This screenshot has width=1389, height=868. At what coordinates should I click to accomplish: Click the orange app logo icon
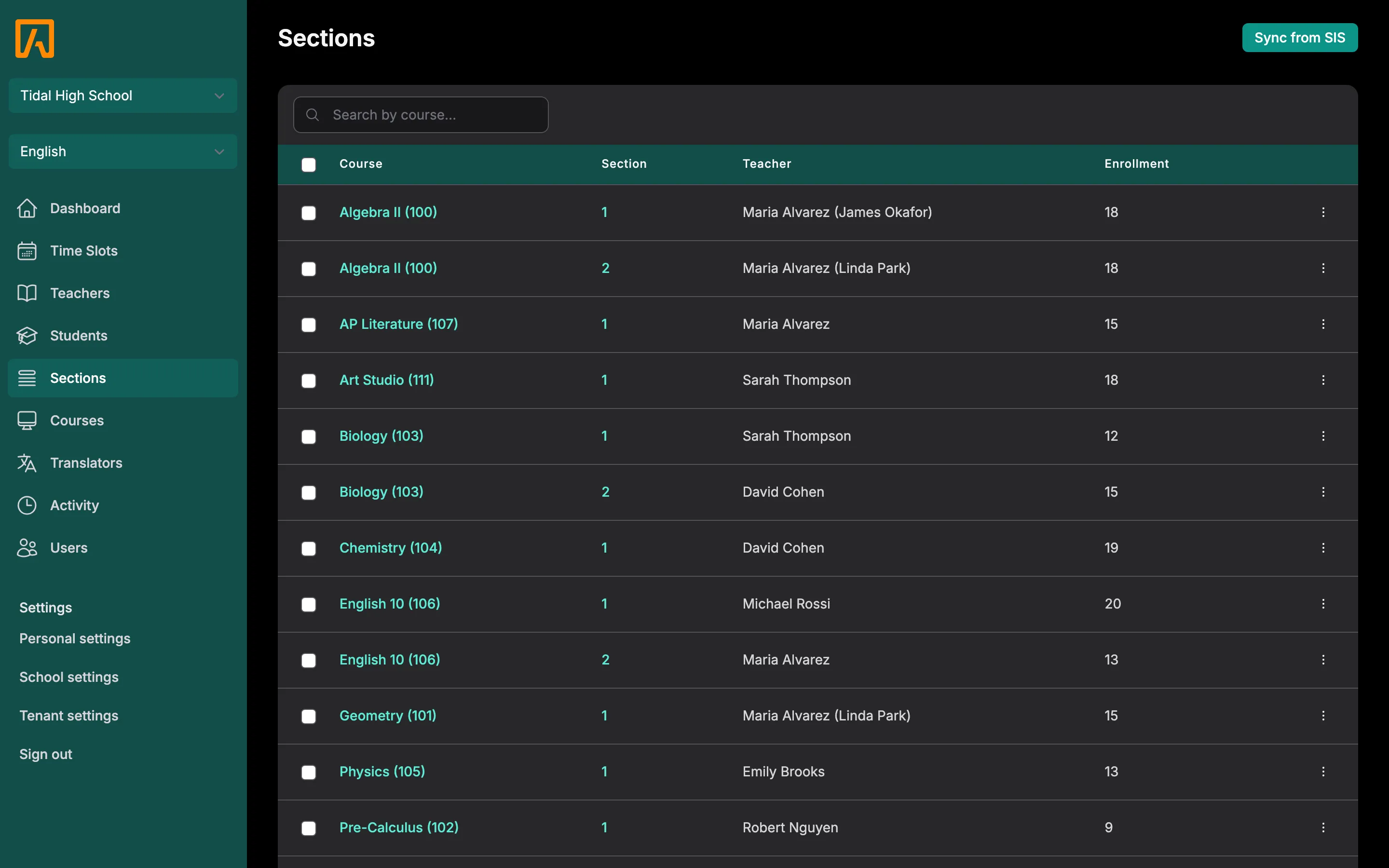(x=34, y=39)
